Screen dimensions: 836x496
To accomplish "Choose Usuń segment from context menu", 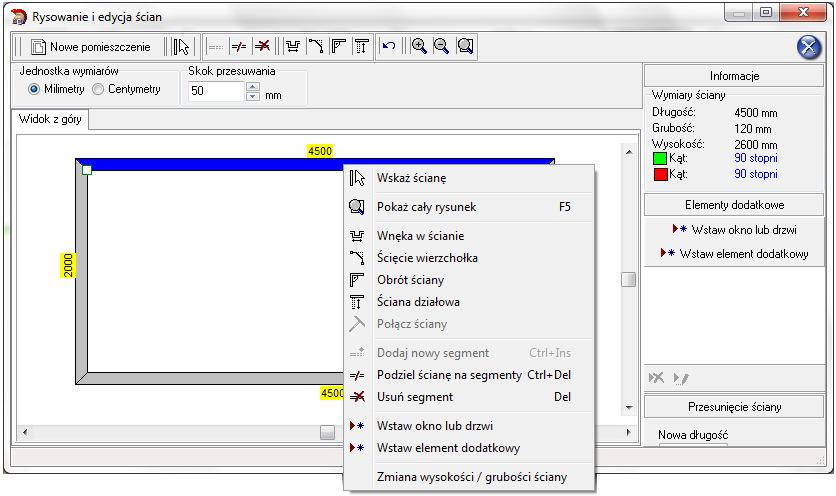I will point(469,397).
